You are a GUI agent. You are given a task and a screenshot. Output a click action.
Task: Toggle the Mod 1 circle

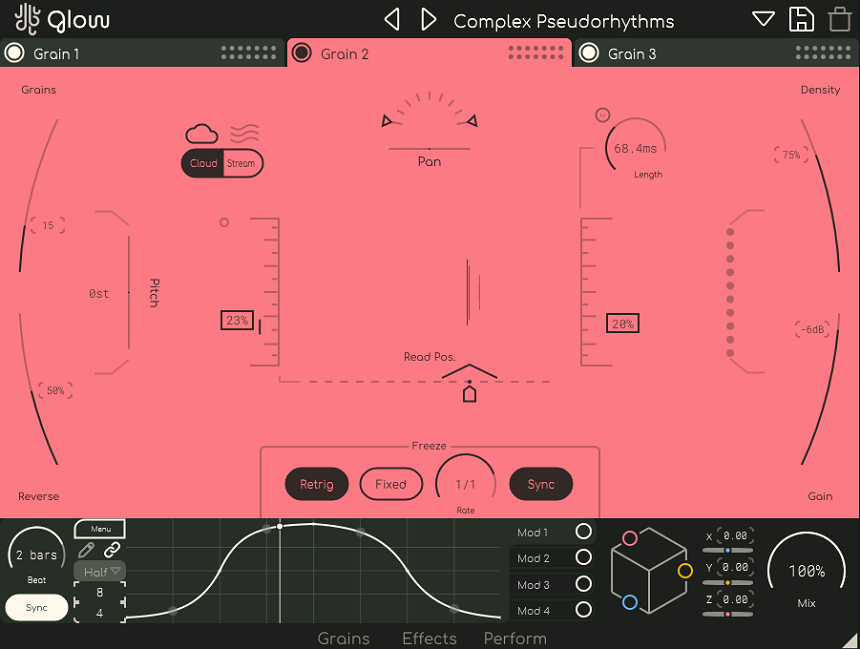[x=584, y=531]
